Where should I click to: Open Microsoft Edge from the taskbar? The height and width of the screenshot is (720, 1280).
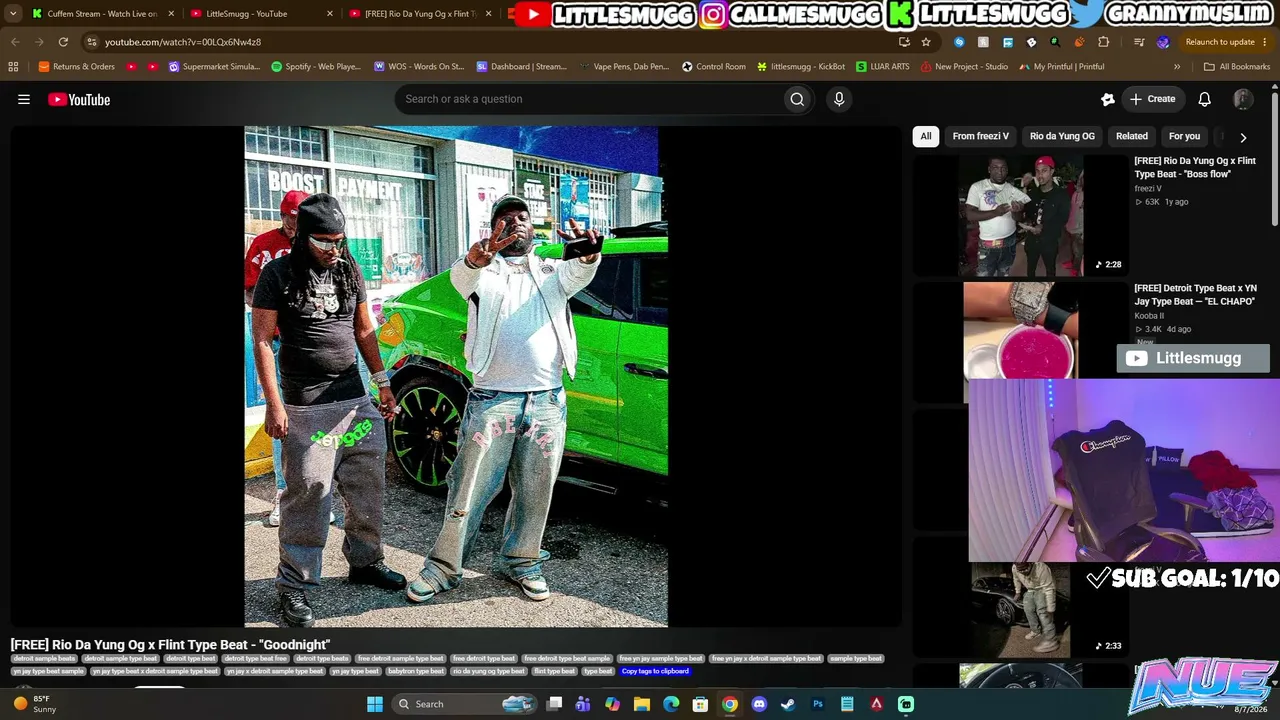671,704
